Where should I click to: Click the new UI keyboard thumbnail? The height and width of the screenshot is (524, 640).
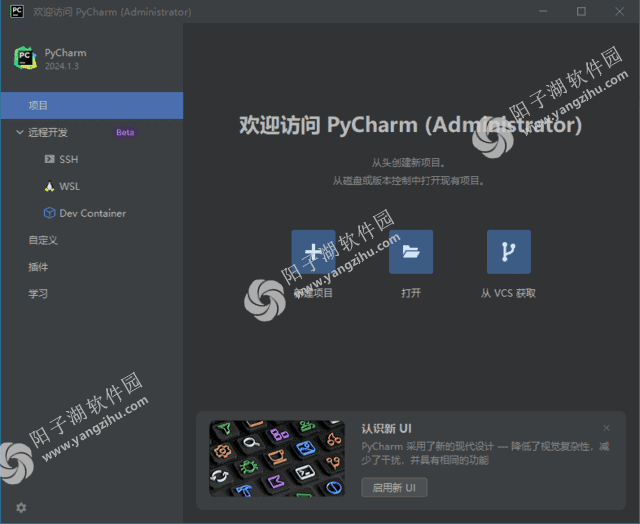pos(277,458)
